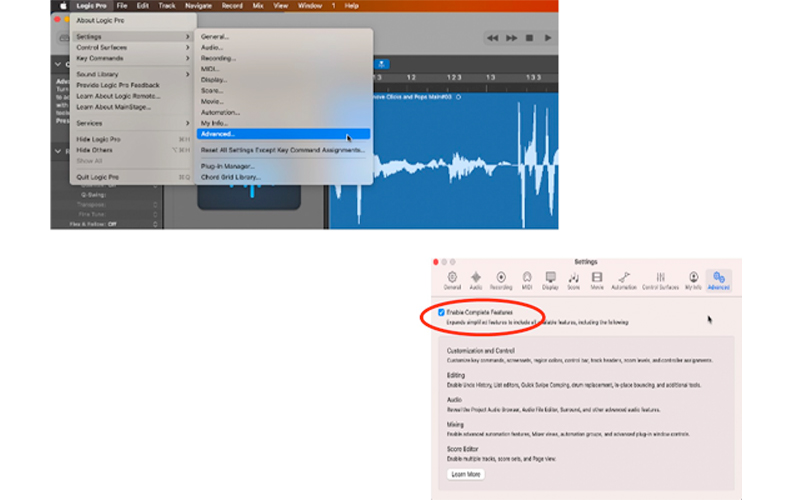Toggle the Enable Complete Features checkbox

[441, 313]
